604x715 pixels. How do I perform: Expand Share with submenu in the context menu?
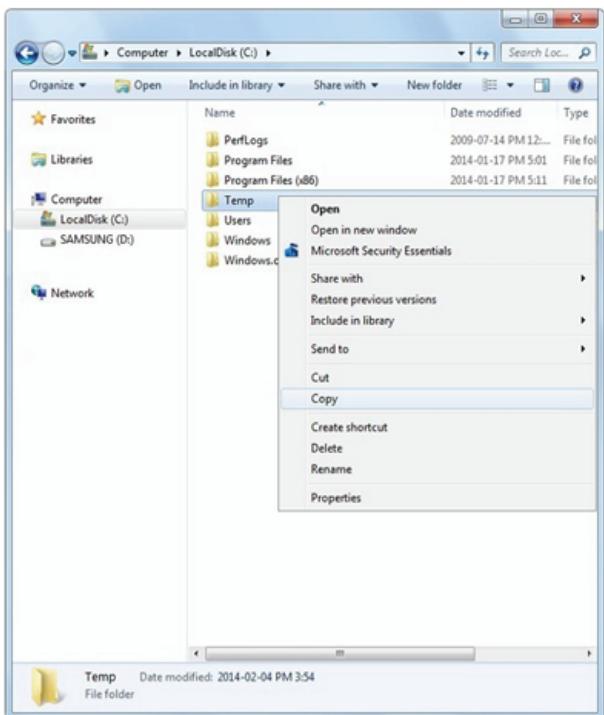(438, 279)
